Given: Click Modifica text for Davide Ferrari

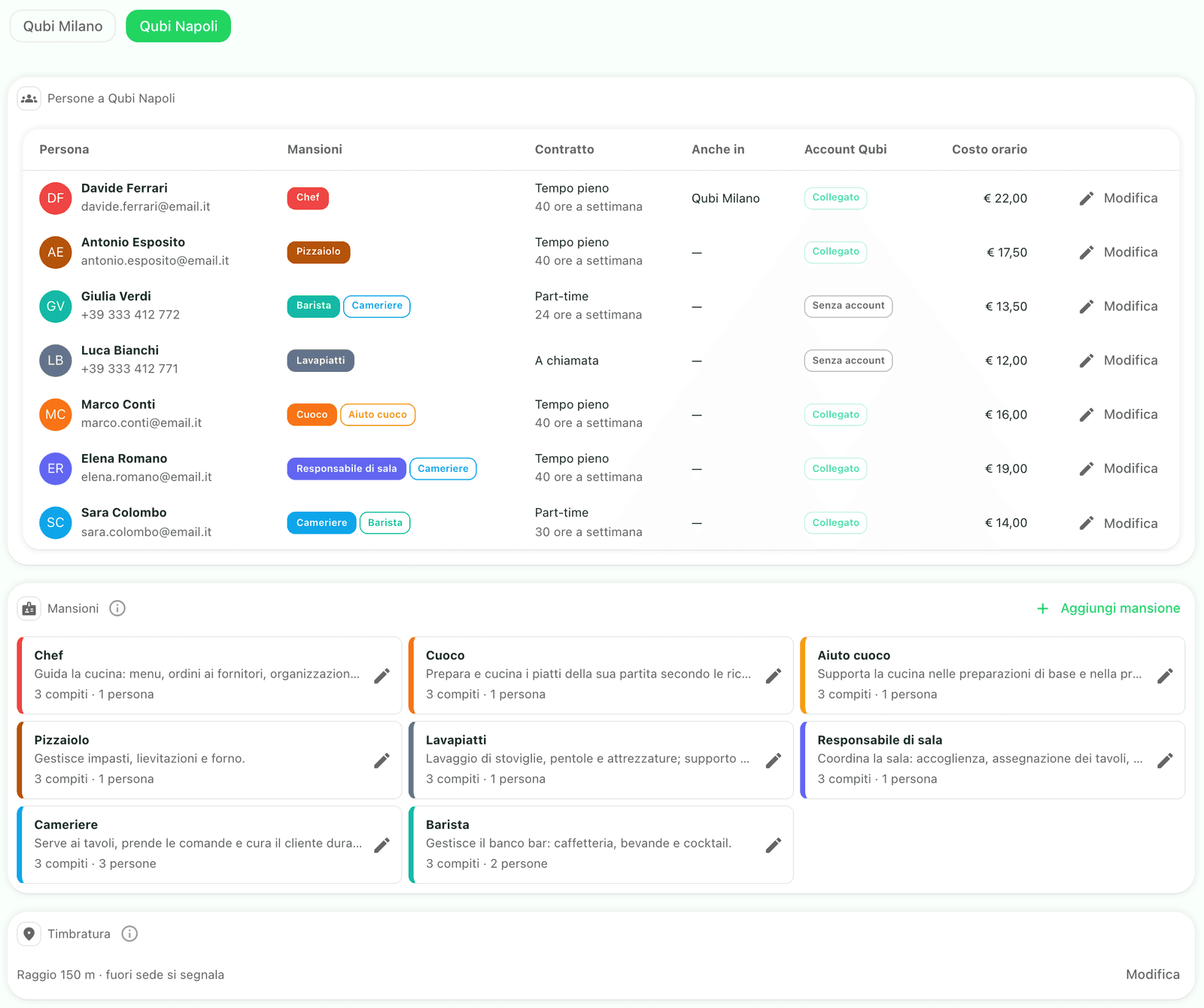Looking at the screenshot, I should [1130, 199].
